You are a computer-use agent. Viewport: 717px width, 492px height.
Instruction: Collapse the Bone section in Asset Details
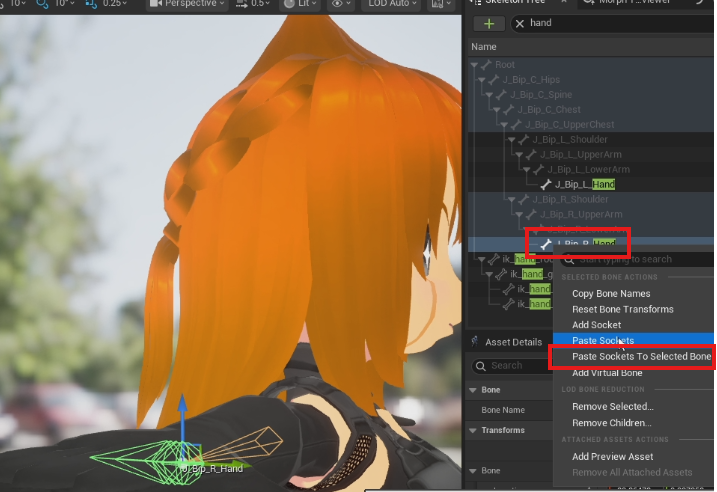point(472,388)
